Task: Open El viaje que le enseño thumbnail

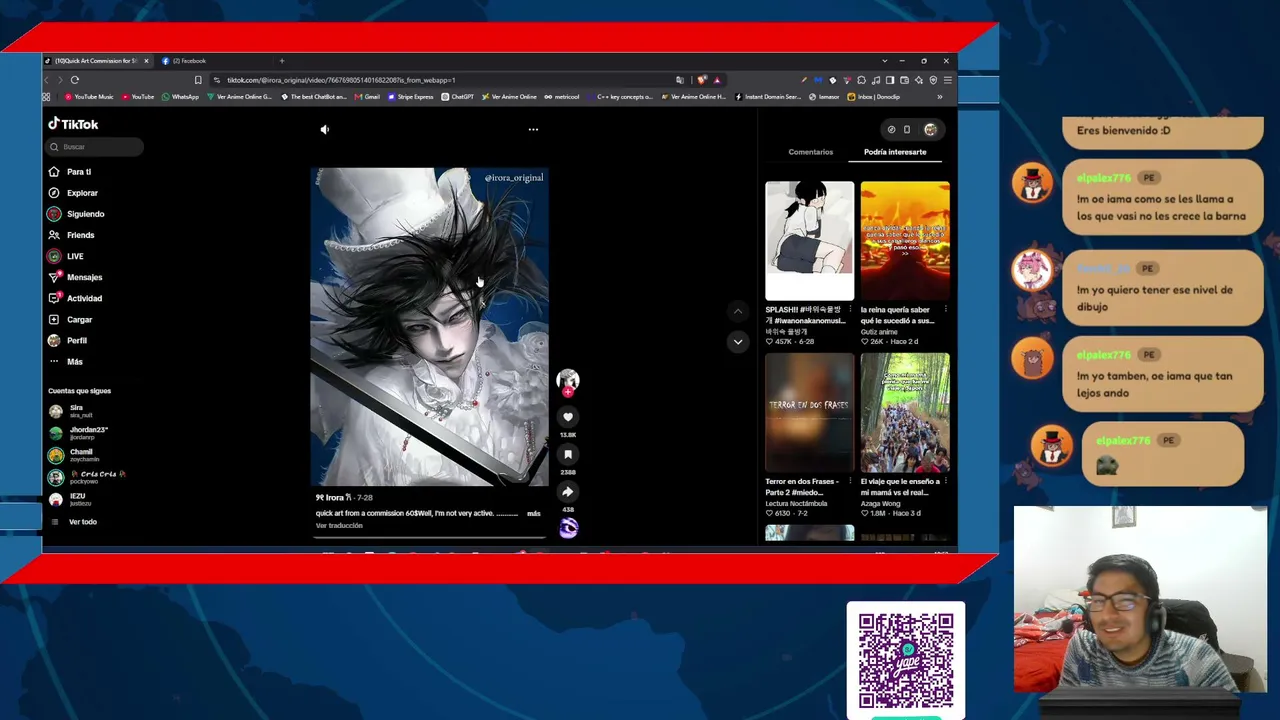Action: (905, 412)
